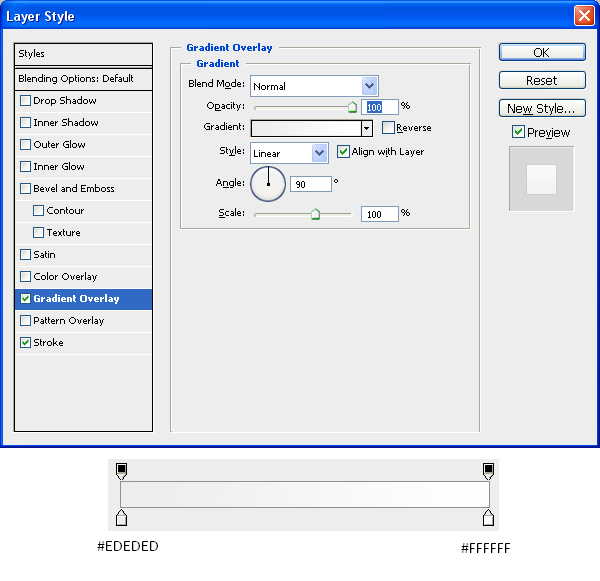Click the gradient editor bar
600x581 pixels.
point(305,495)
